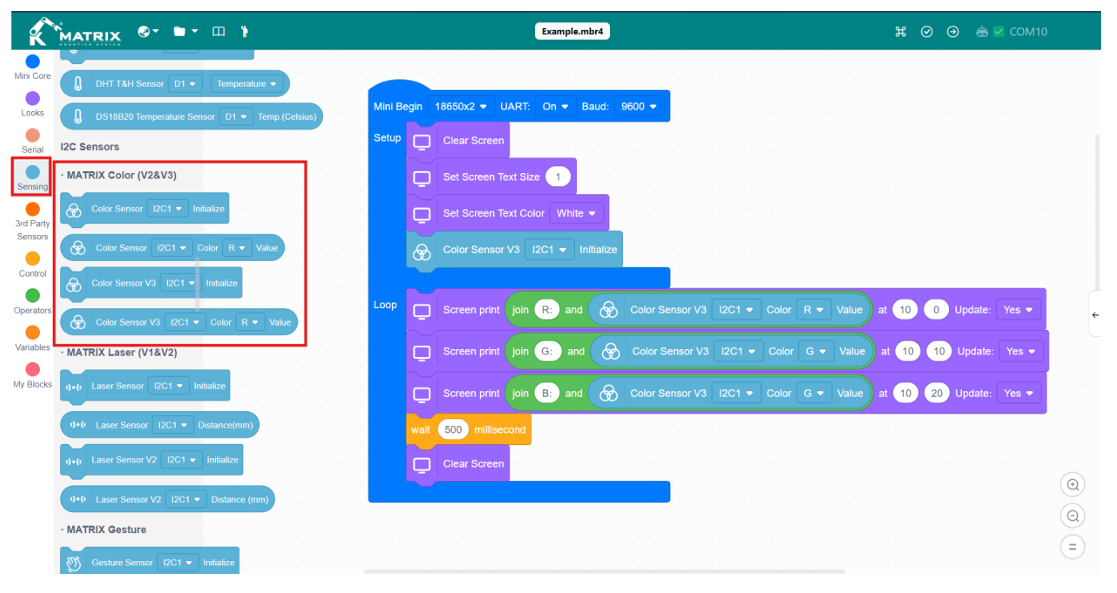Click the left arrow tab on the right edge
The height and width of the screenshot is (593, 1117).
click(x=1095, y=314)
